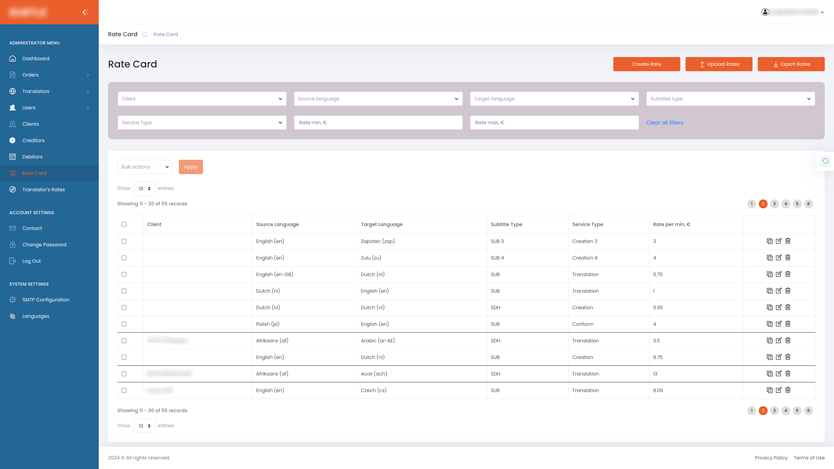
Task: Click the Create Rate button
Action: (x=646, y=64)
